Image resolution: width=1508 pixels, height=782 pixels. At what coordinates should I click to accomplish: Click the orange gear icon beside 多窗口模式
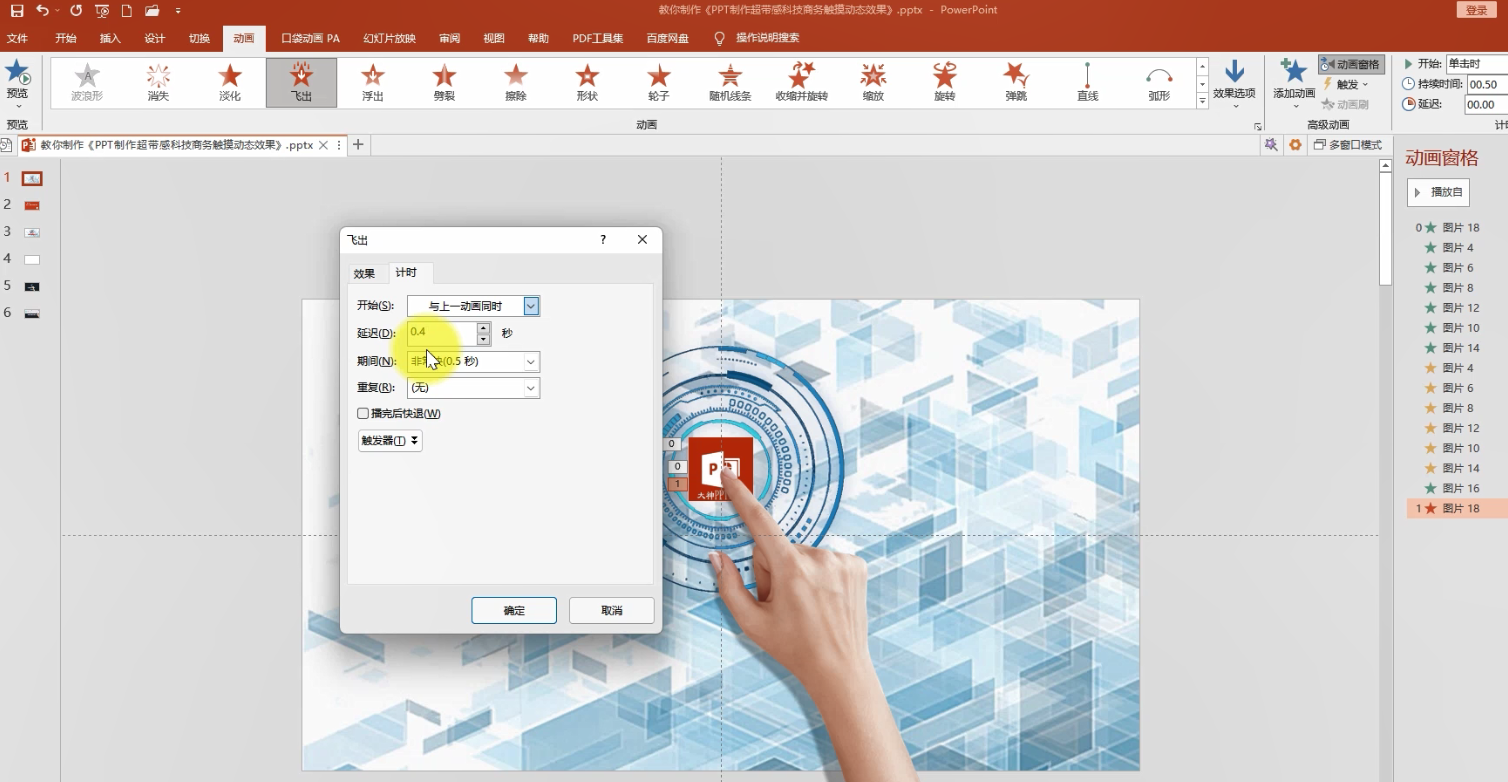[1295, 145]
